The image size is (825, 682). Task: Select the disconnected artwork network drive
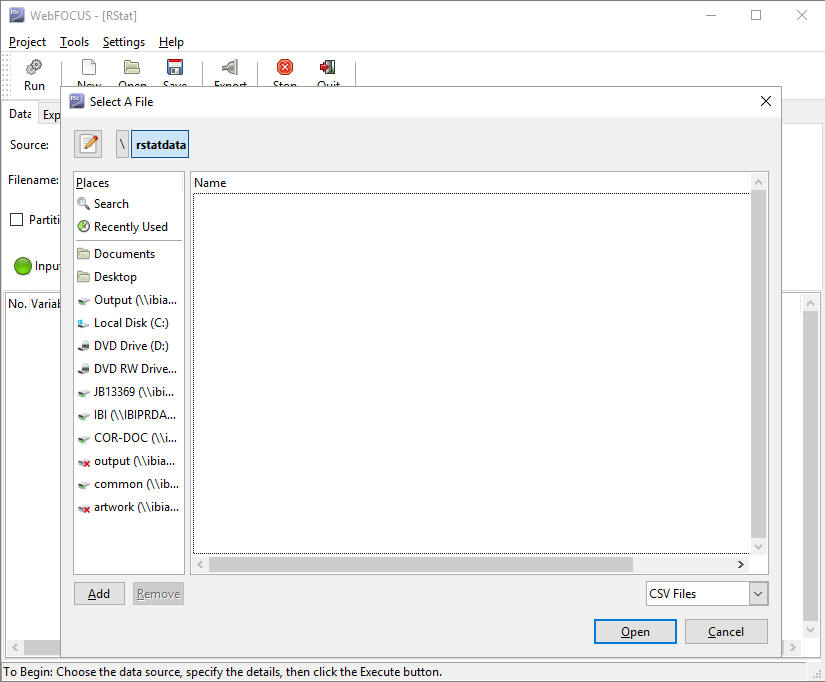(129, 507)
